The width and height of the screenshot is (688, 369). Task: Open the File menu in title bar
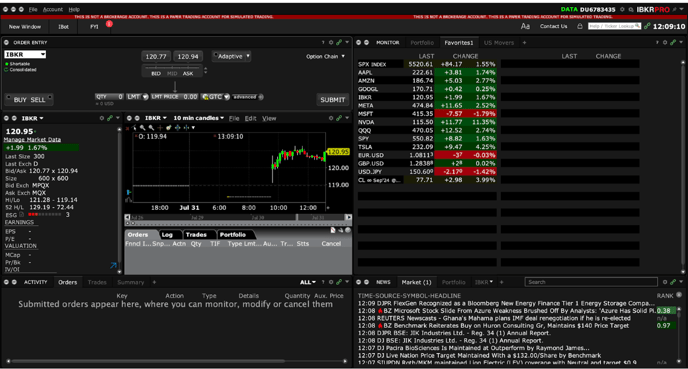(x=33, y=9)
